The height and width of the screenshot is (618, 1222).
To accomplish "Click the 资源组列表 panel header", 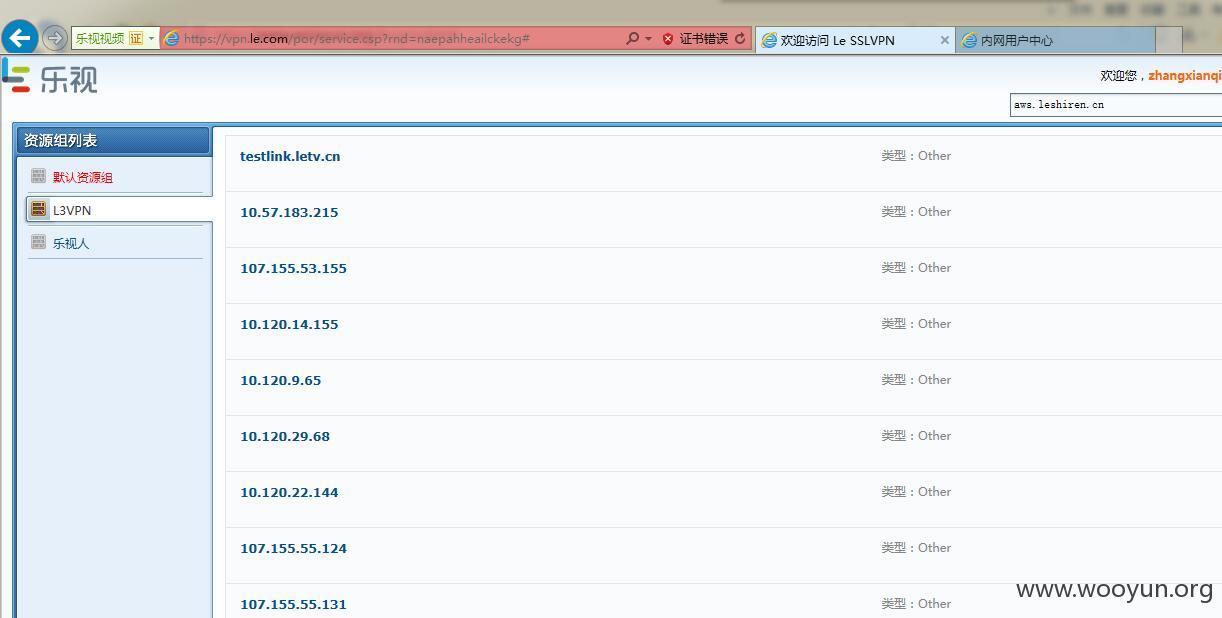I will [112, 140].
